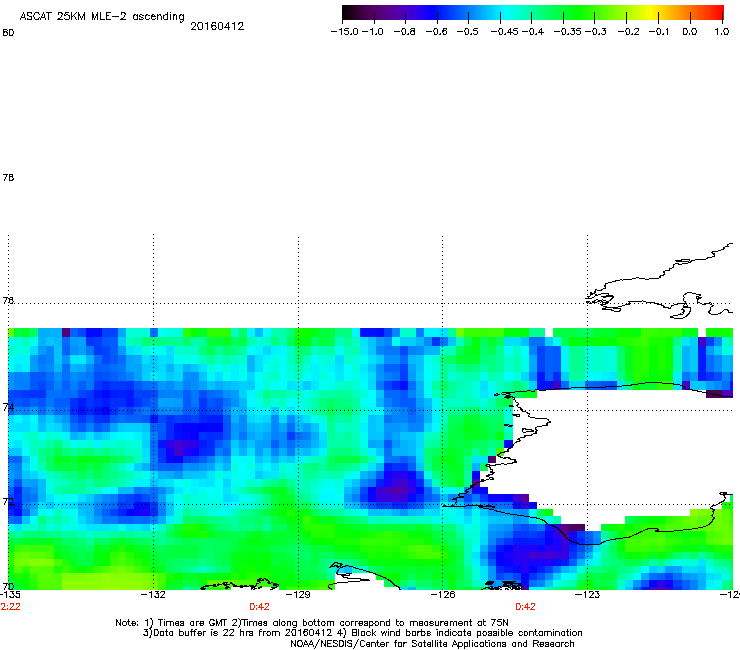Select the -0.4 color scale label
This screenshot has width=740, height=650.
point(533,32)
